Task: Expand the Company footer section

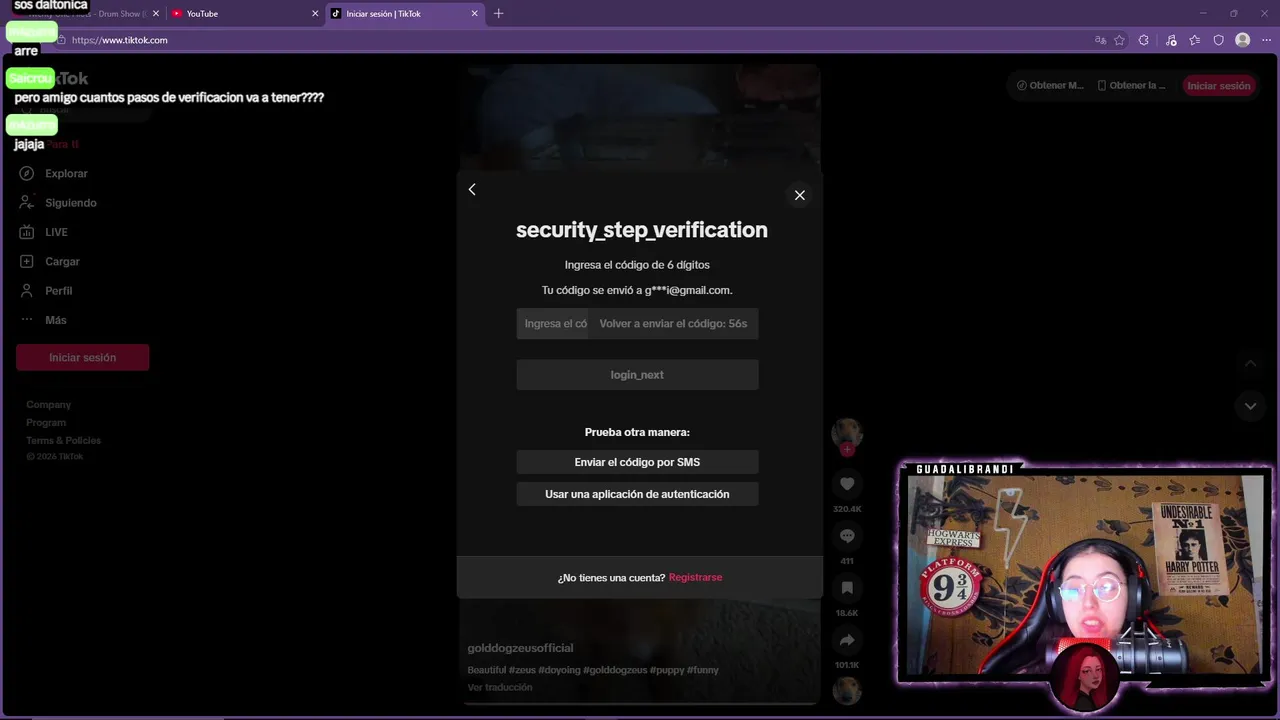Action: point(49,404)
